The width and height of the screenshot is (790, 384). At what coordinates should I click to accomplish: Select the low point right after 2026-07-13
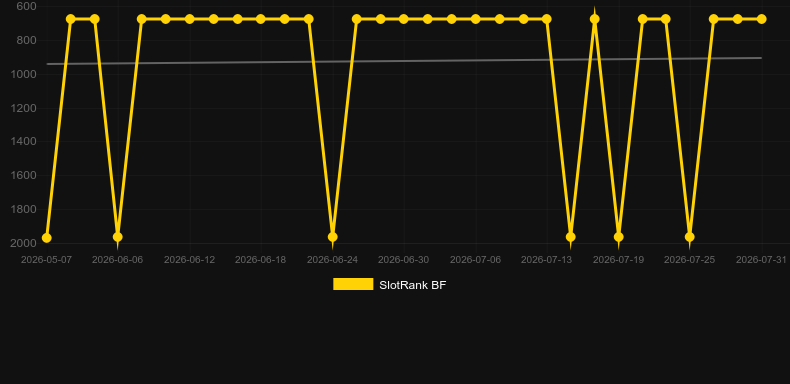pyautogui.click(x=571, y=237)
